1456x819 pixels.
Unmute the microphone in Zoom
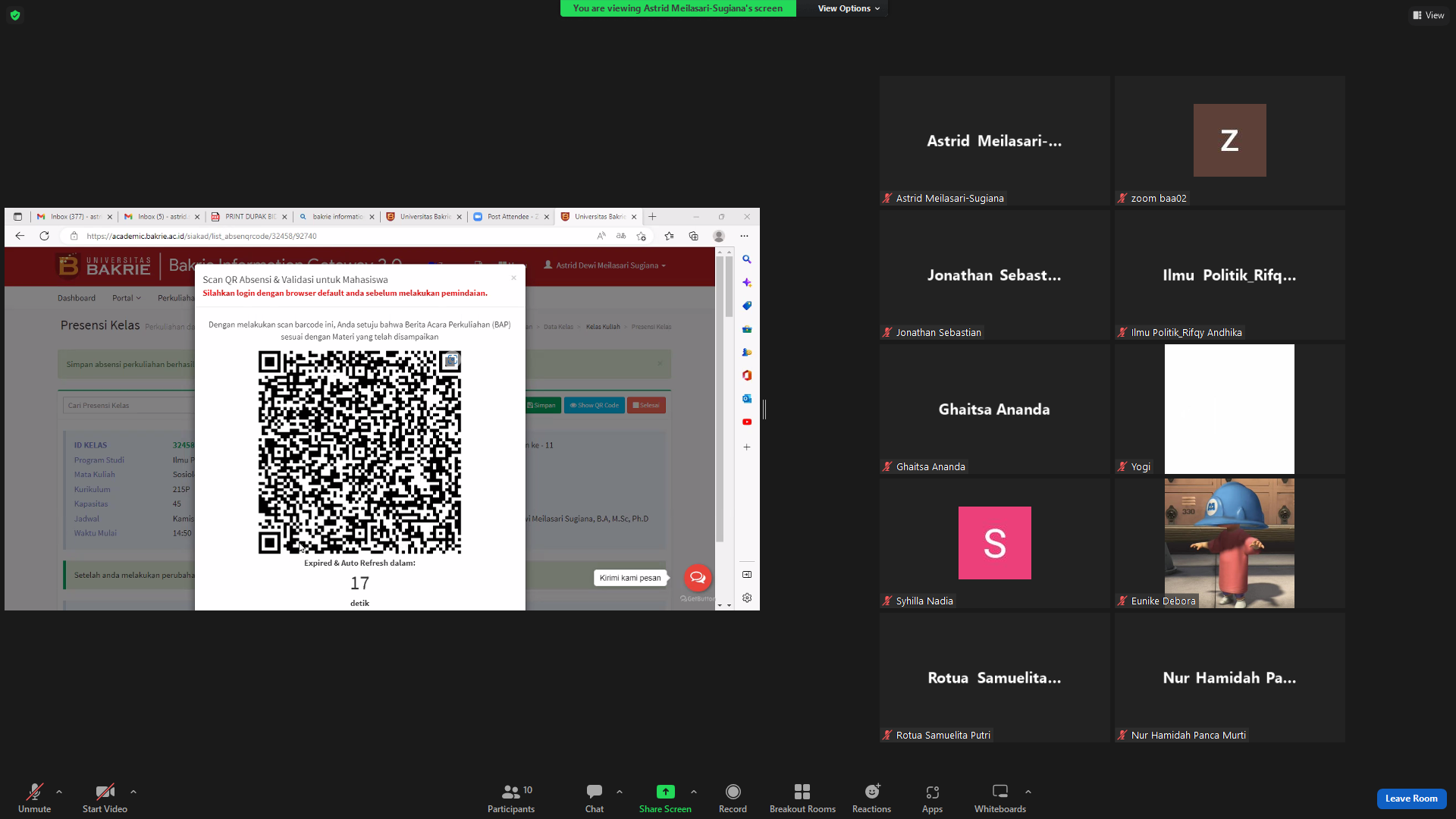35,798
